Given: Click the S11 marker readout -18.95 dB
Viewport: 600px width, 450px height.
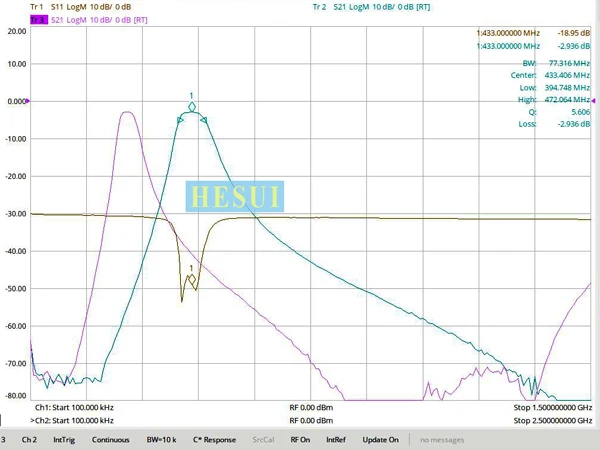Looking at the screenshot, I should [574, 33].
